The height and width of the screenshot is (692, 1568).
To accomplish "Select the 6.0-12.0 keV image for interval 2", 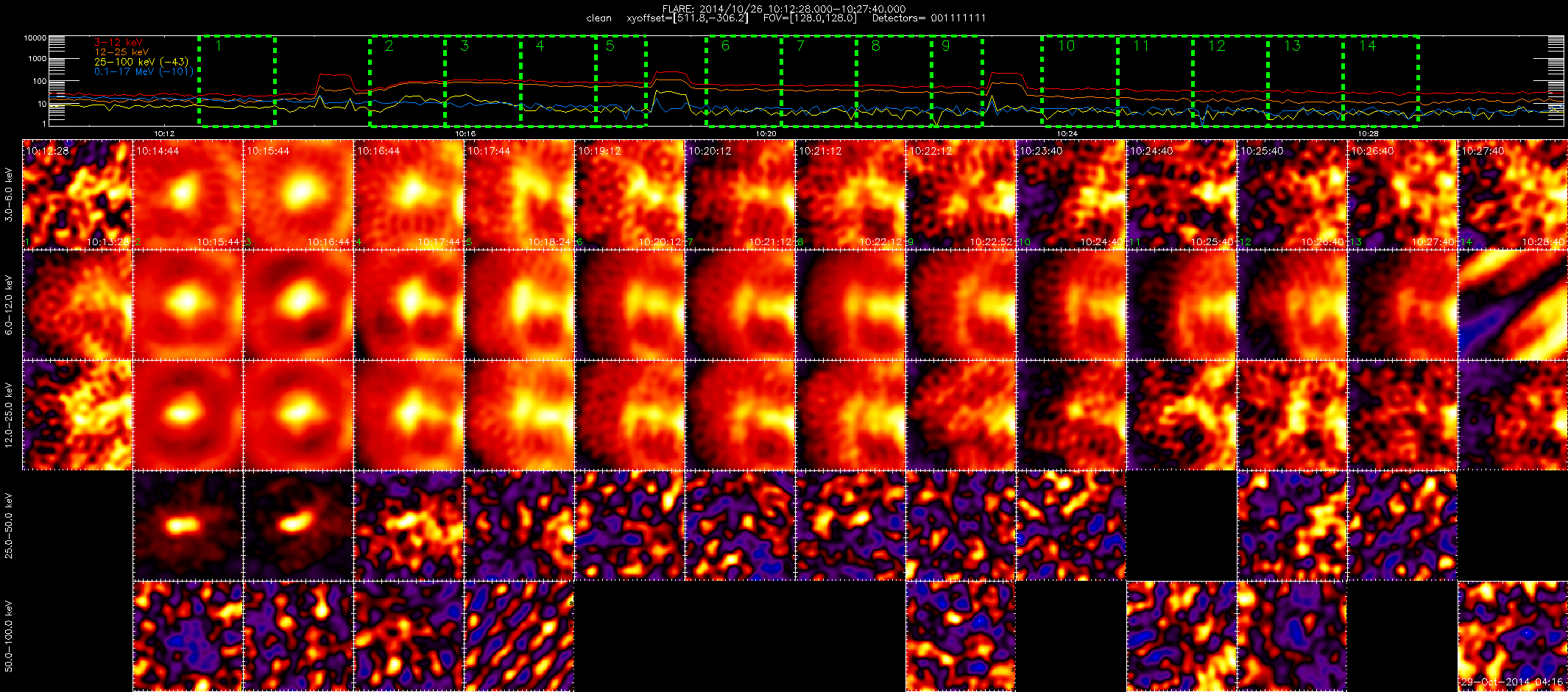I will [188, 305].
